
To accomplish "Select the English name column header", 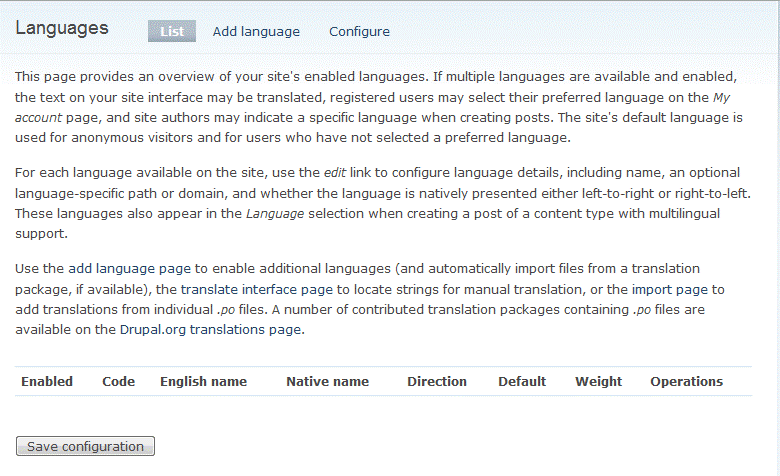I will point(203,381).
